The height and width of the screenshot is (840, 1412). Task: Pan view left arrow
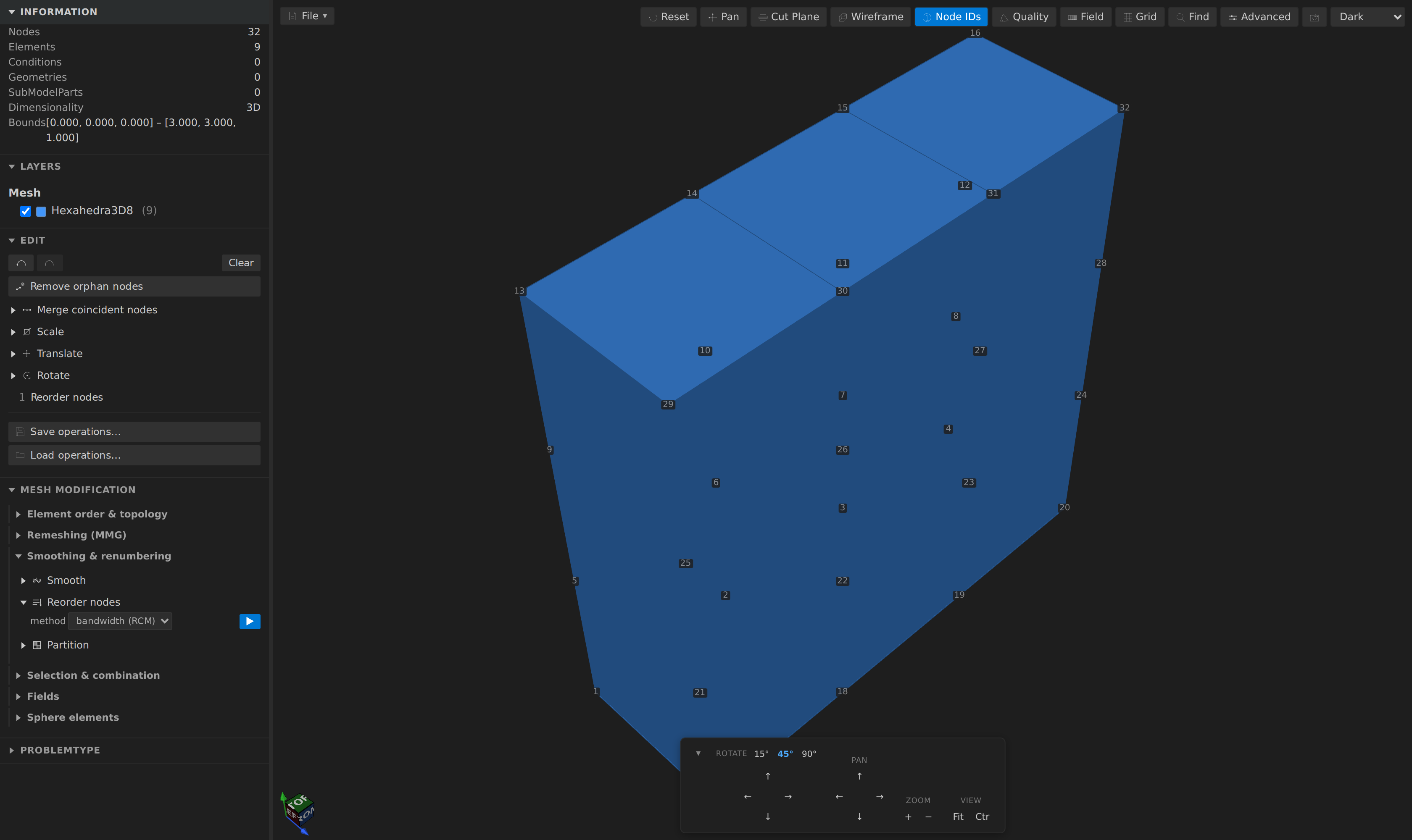[x=839, y=796]
